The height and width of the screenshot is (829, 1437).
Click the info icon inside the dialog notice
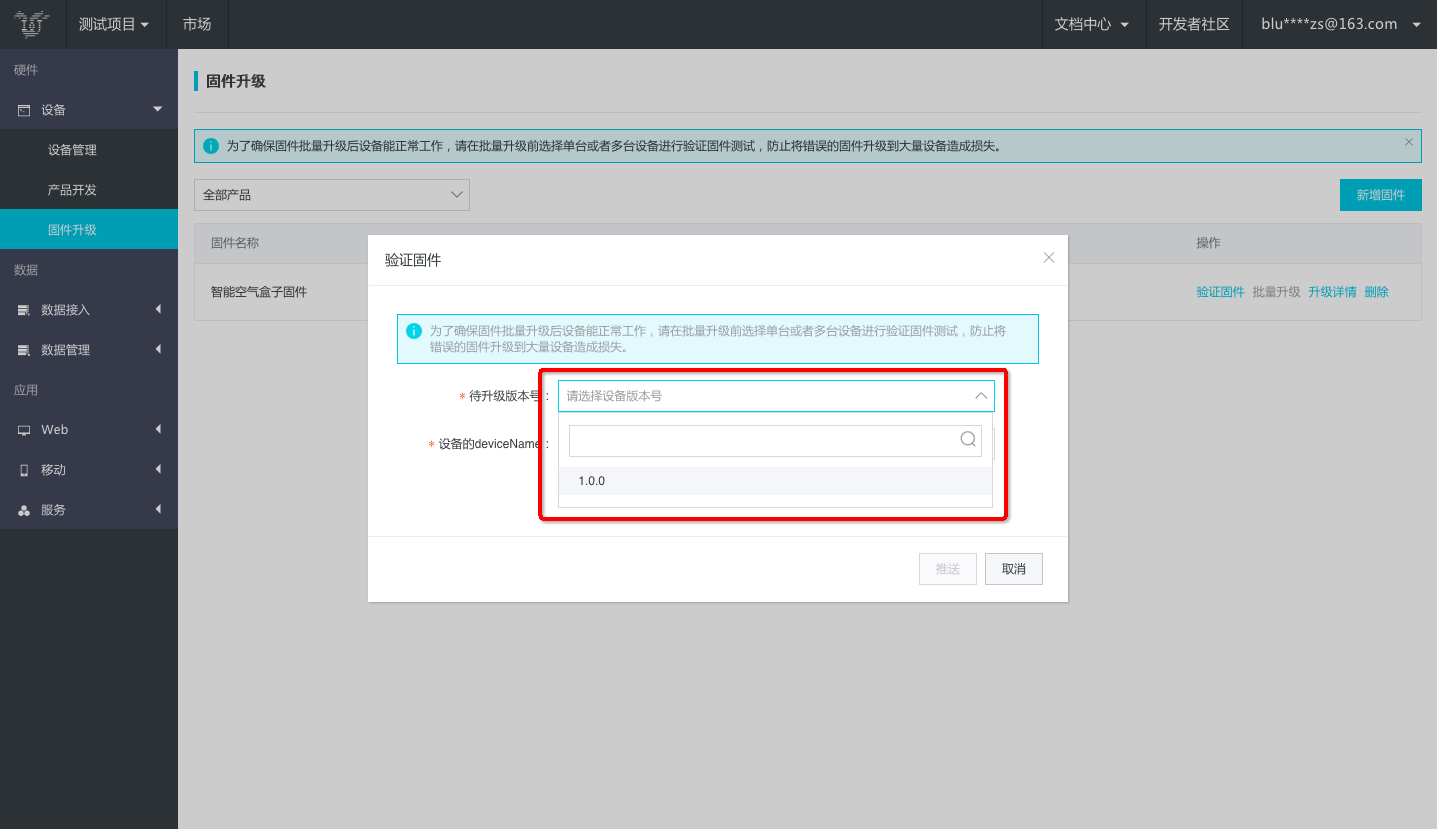tap(414, 331)
